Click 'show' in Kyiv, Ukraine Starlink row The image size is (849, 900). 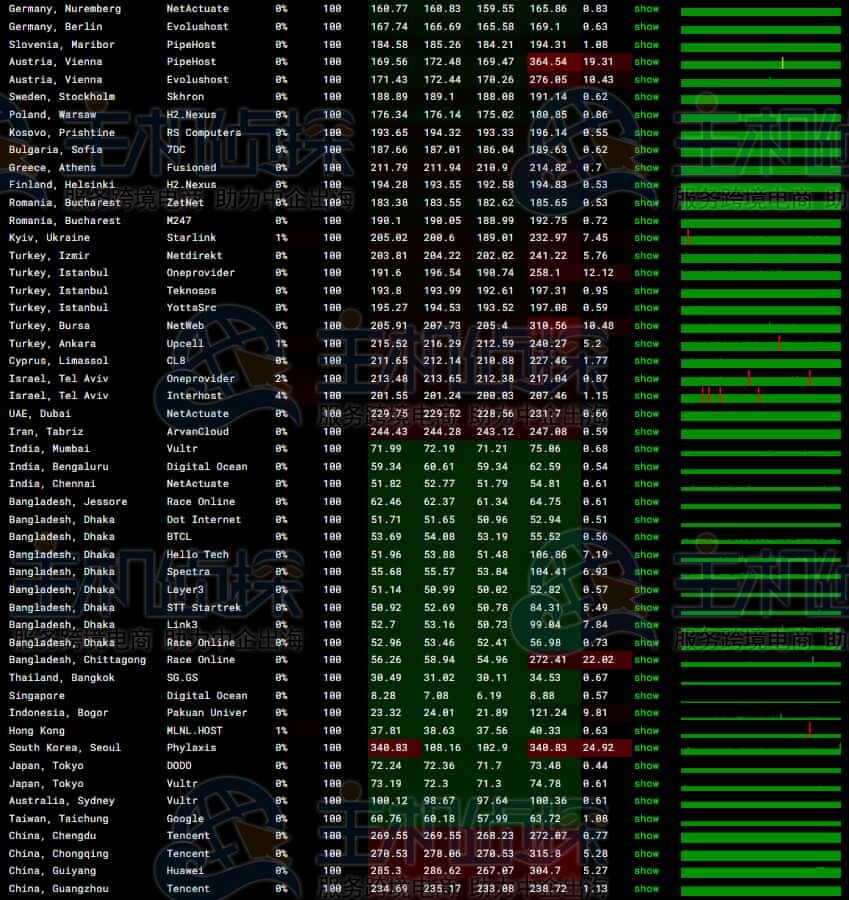click(x=646, y=238)
